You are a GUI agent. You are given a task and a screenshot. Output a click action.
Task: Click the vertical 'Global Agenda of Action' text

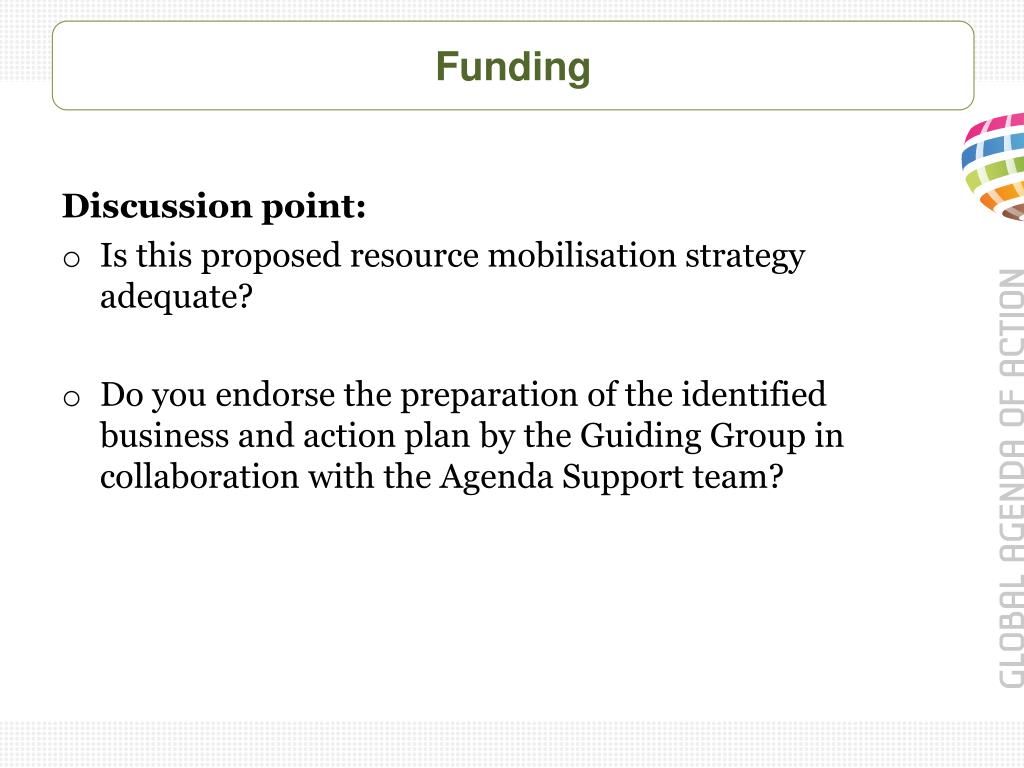(x=1011, y=479)
